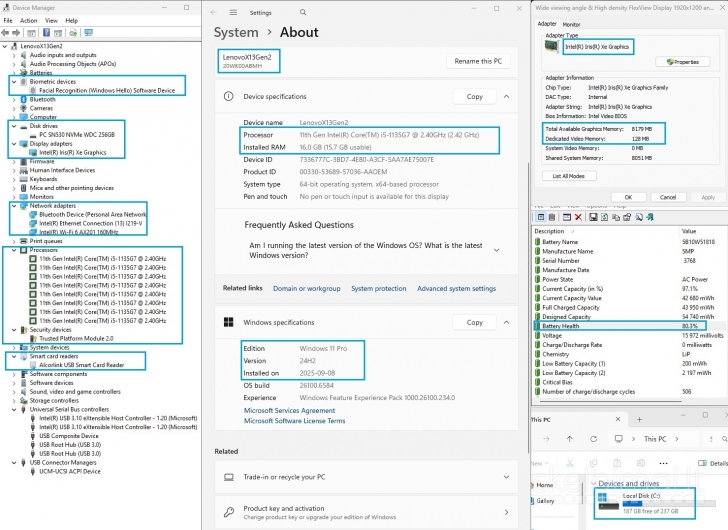Screen dimensions: 728x530
Task: Collapse the Devices and drives group
Action: (594, 484)
